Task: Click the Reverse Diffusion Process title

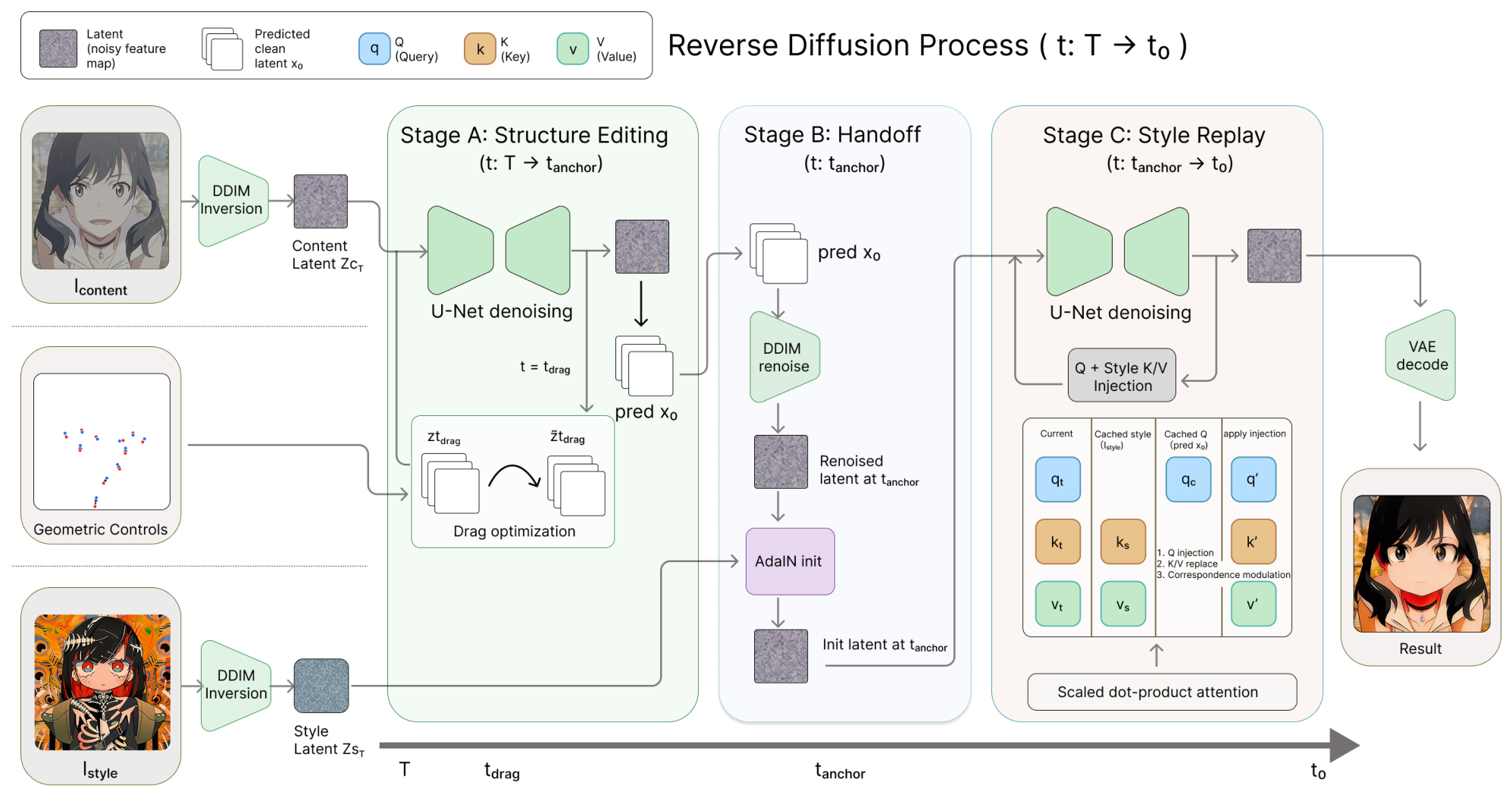Action: 927,46
